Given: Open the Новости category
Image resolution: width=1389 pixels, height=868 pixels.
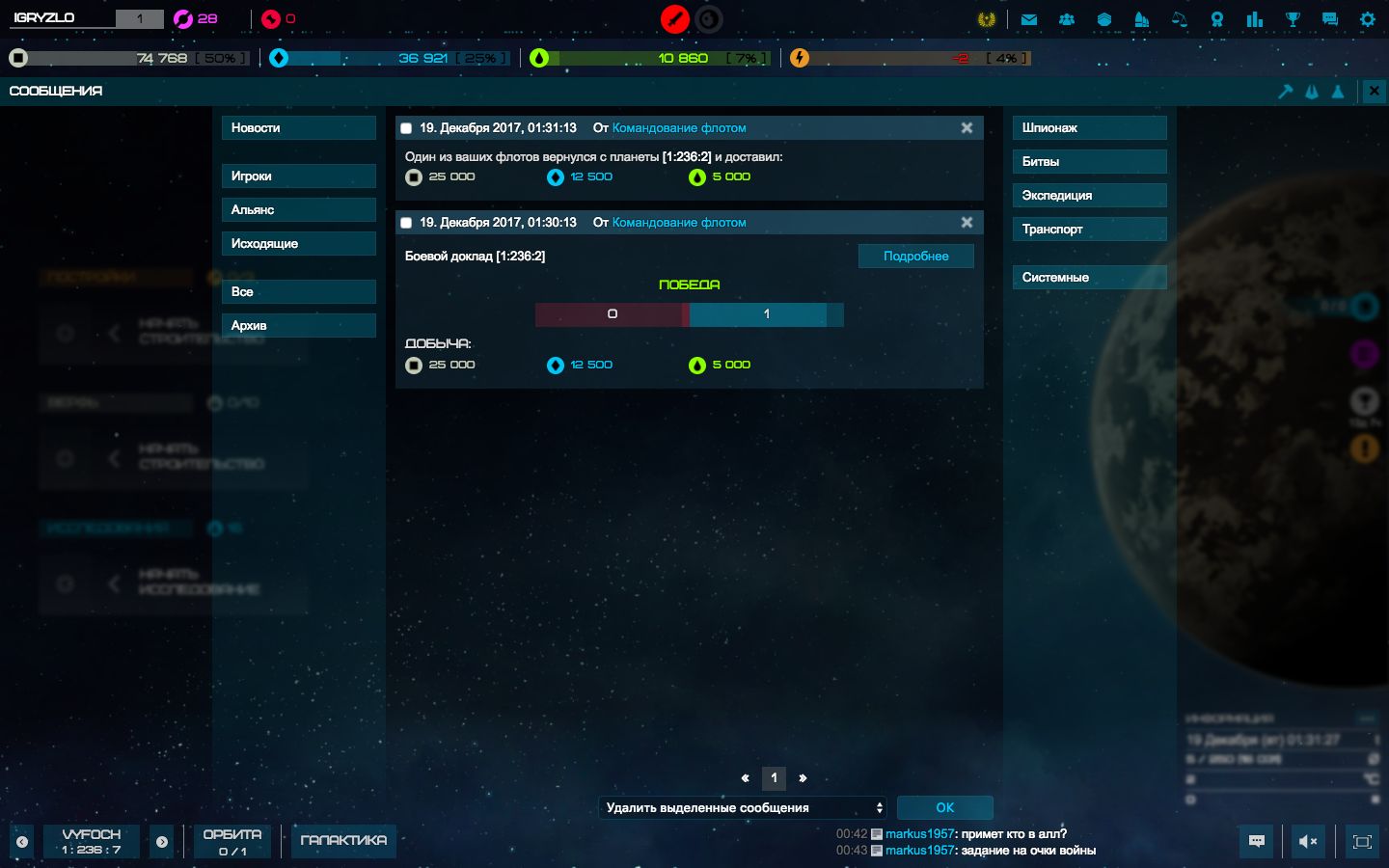Looking at the screenshot, I should click(299, 128).
